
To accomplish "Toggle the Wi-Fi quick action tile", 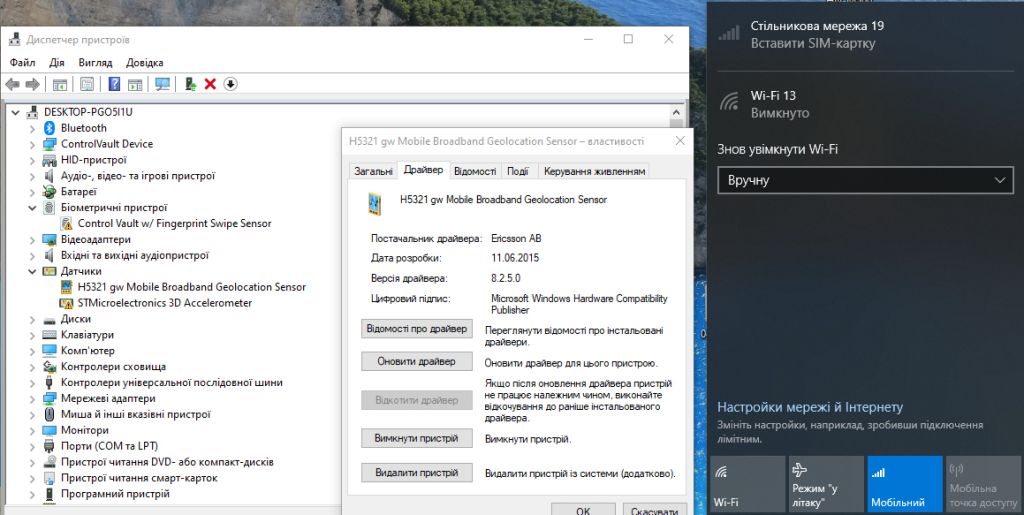I will pos(748,484).
